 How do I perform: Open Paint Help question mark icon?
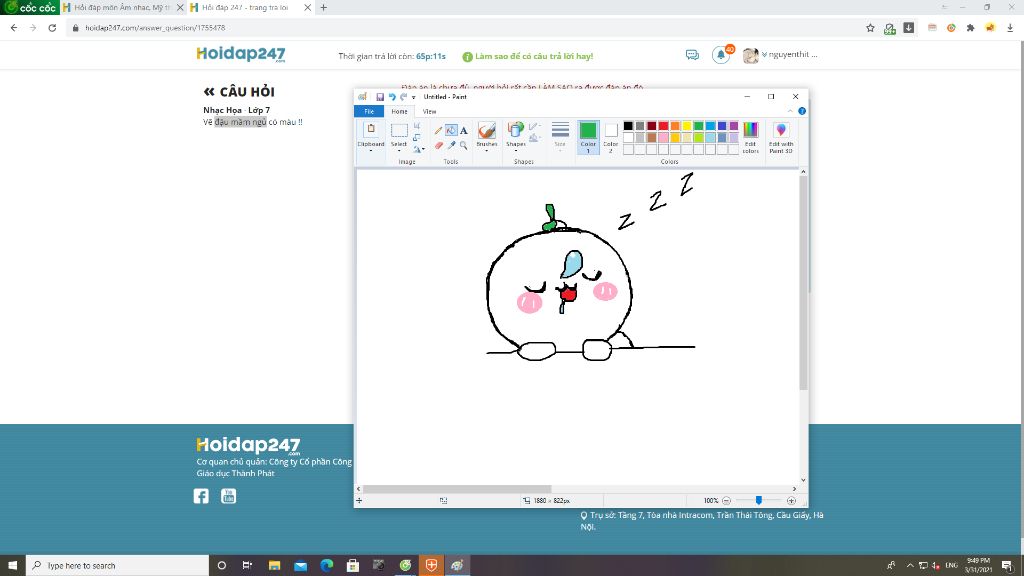click(802, 111)
